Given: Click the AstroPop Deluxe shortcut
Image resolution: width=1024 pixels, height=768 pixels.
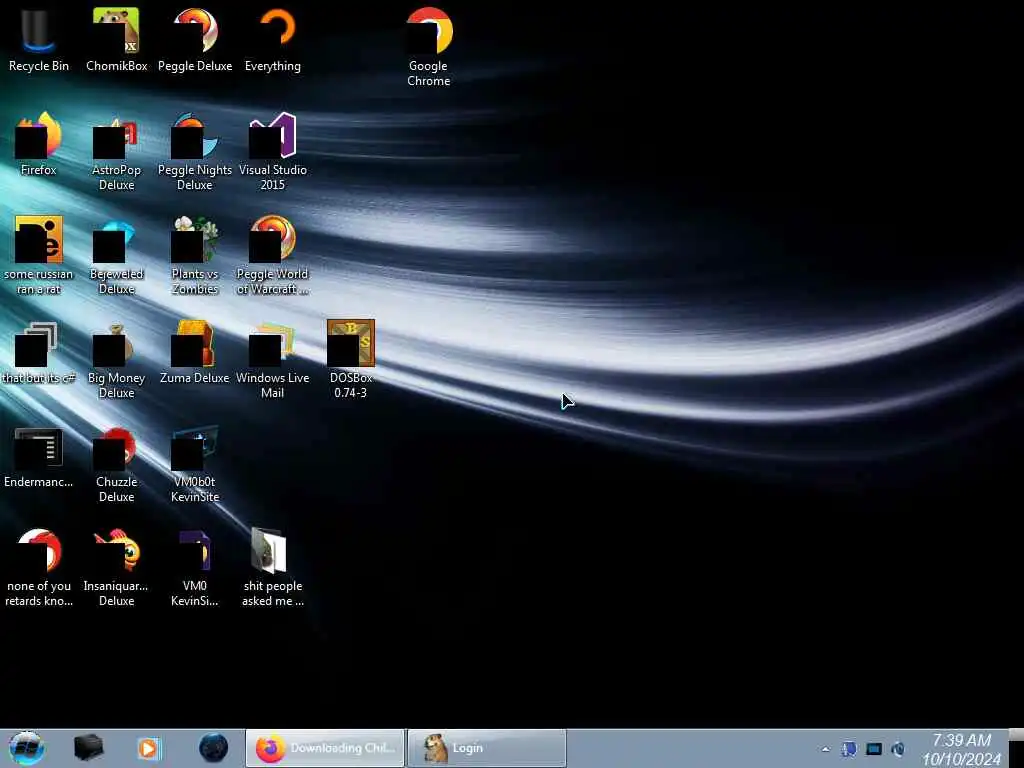Looking at the screenshot, I should tap(116, 152).
